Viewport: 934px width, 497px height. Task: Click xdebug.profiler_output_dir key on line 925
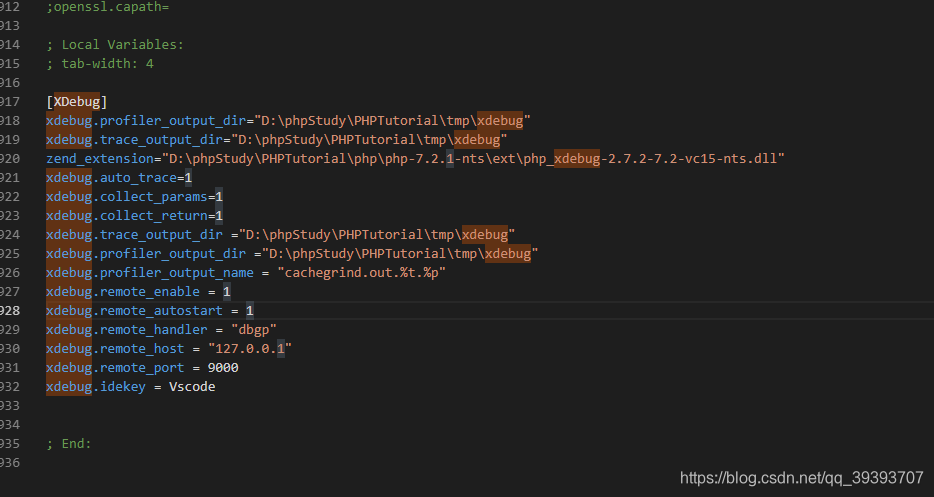click(x=146, y=253)
